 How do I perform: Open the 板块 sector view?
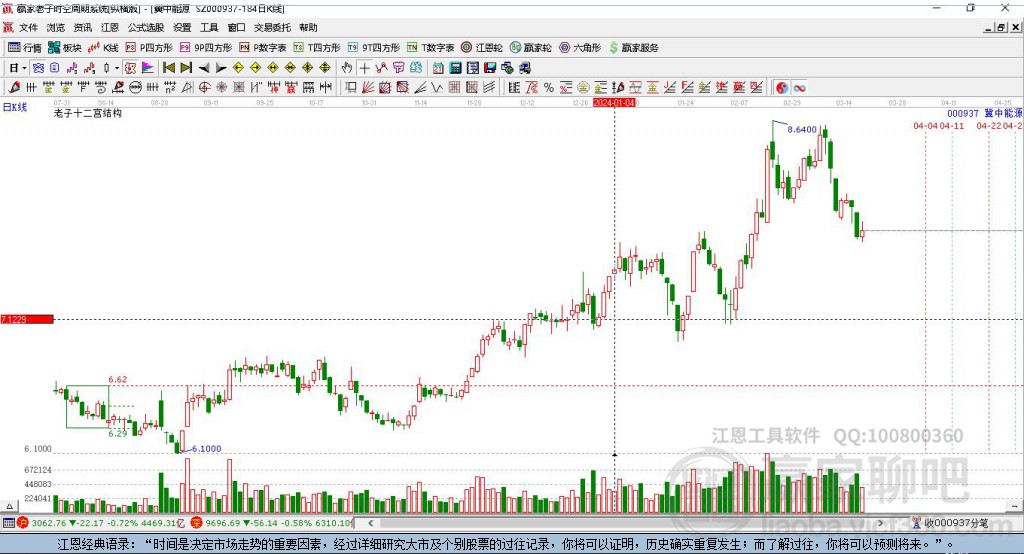pos(65,48)
